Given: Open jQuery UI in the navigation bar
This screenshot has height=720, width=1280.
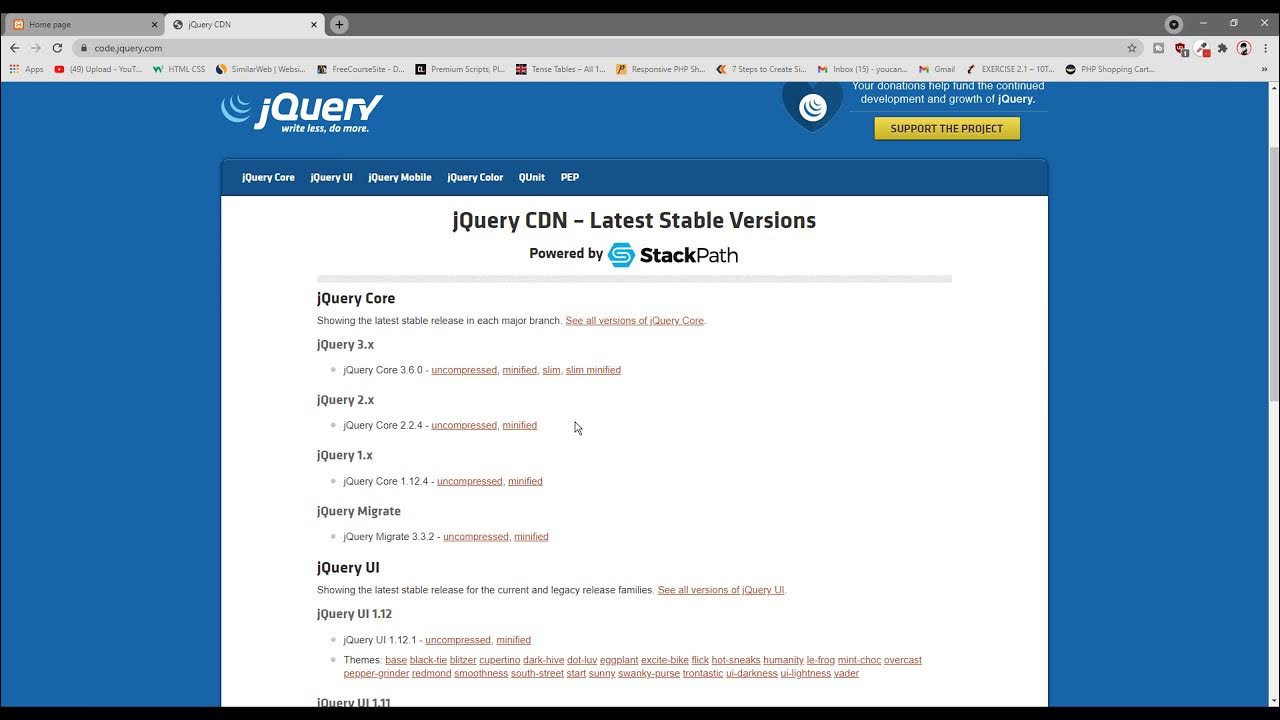Looking at the screenshot, I should coord(331,177).
